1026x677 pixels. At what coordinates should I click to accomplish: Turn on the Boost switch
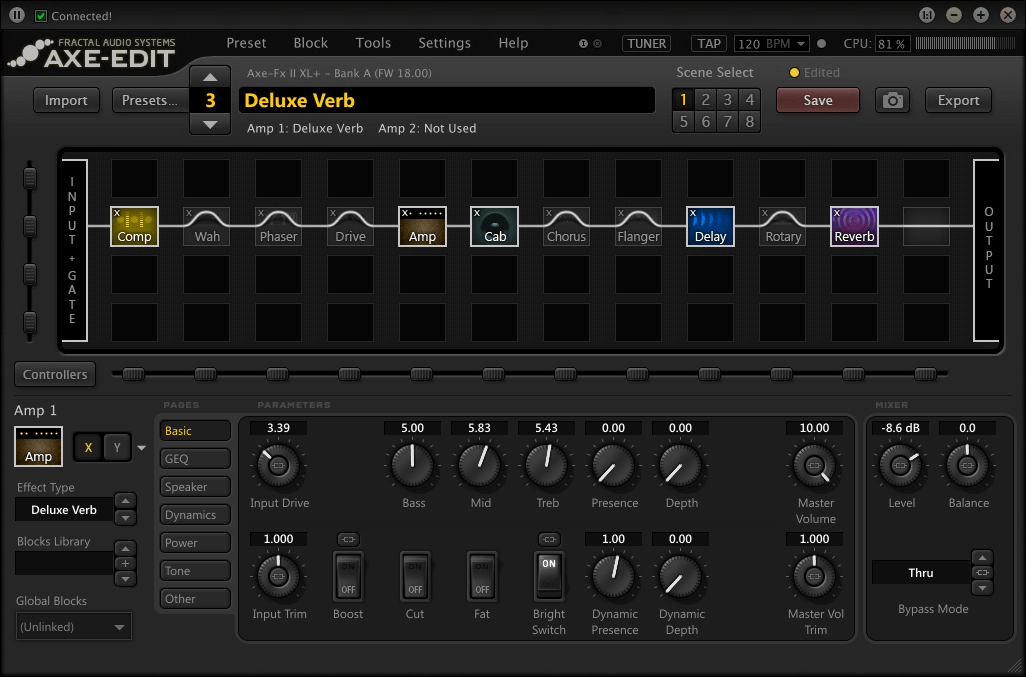pyautogui.click(x=348, y=576)
